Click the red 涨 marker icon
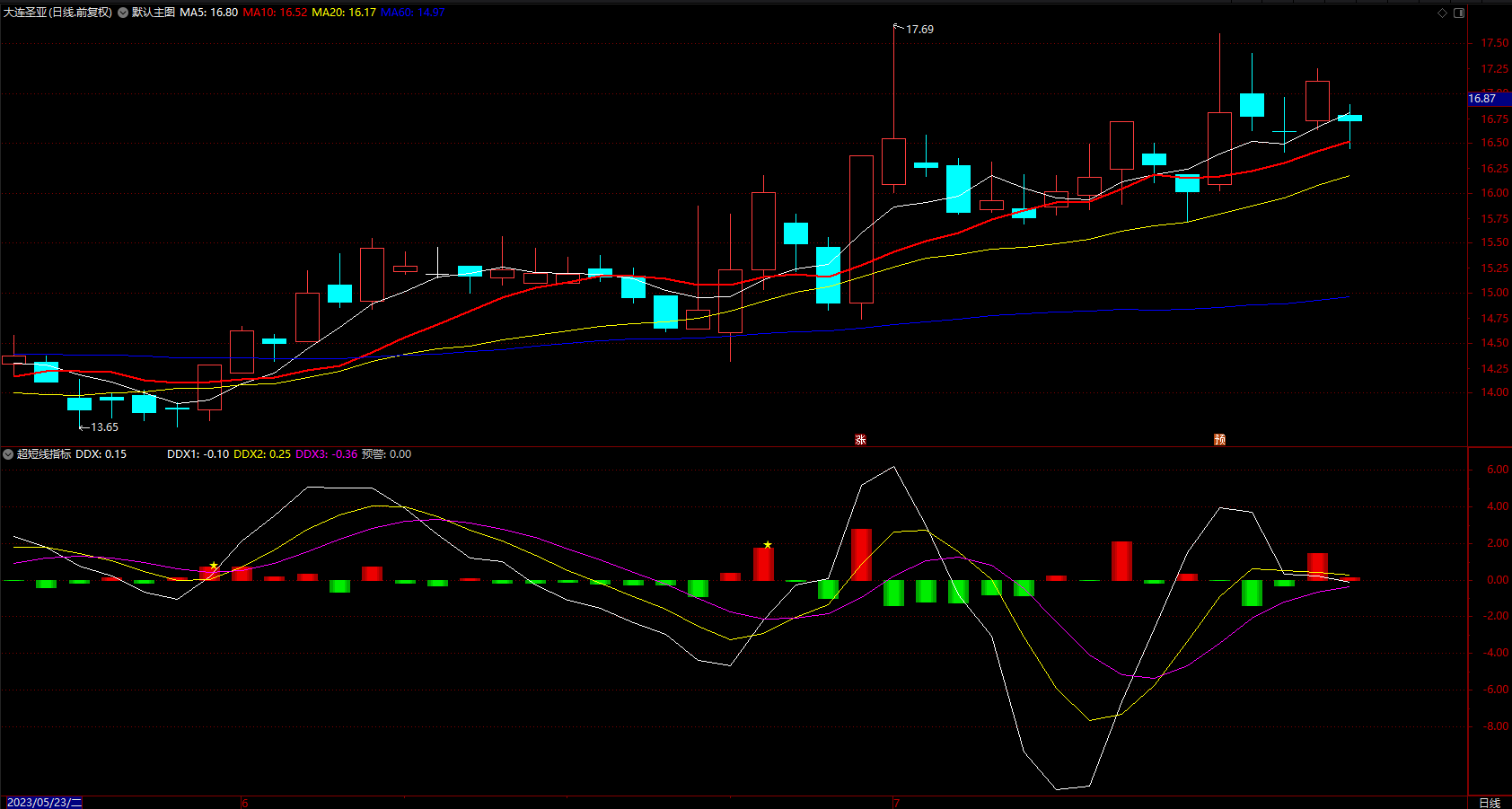The image size is (1512, 809). click(x=860, y=440)
